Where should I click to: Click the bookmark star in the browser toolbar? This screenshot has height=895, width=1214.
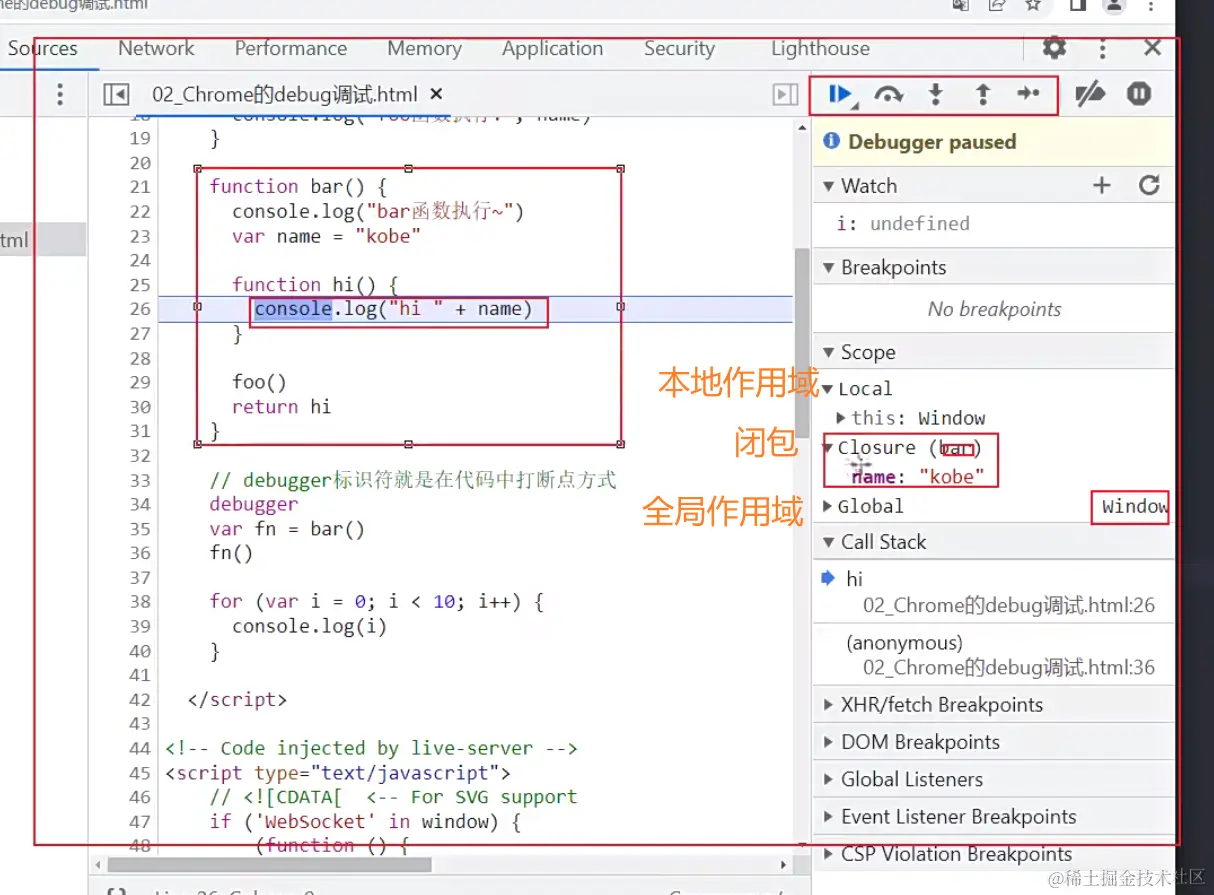click(x=1033, y=5)
